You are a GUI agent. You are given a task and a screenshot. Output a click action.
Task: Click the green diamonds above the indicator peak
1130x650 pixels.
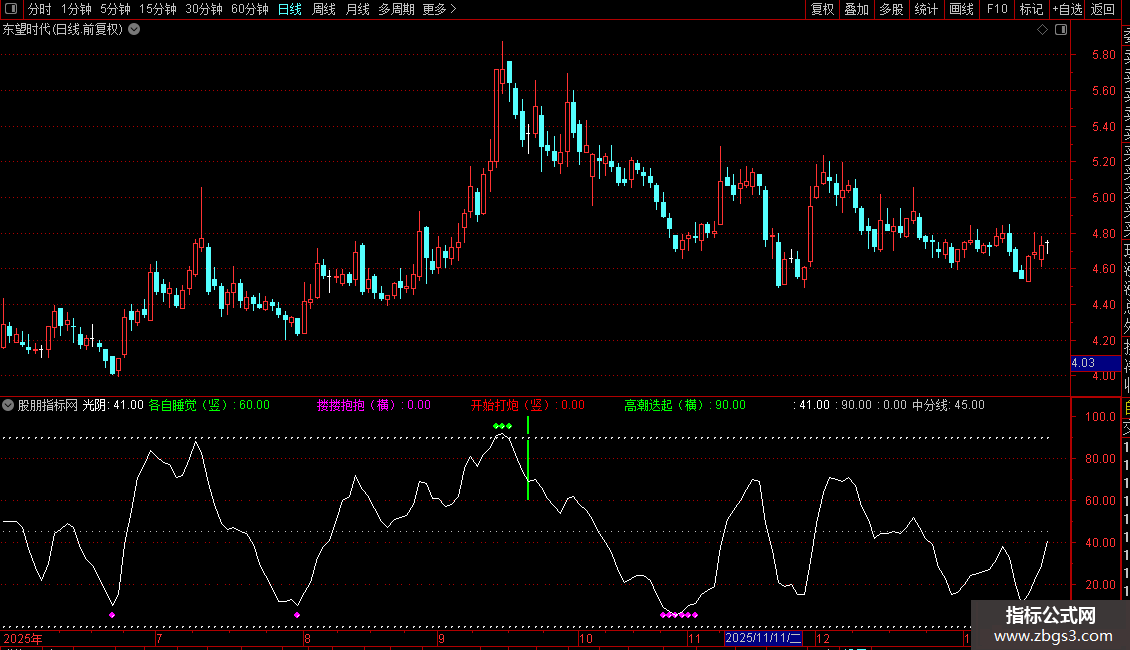click(502, 426)
